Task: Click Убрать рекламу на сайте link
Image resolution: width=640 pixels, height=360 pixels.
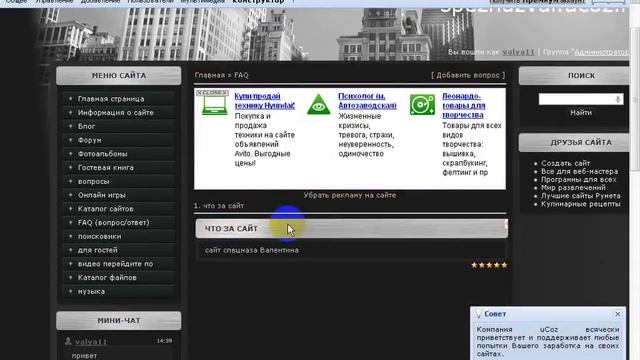Action: (x=350, y=195)
